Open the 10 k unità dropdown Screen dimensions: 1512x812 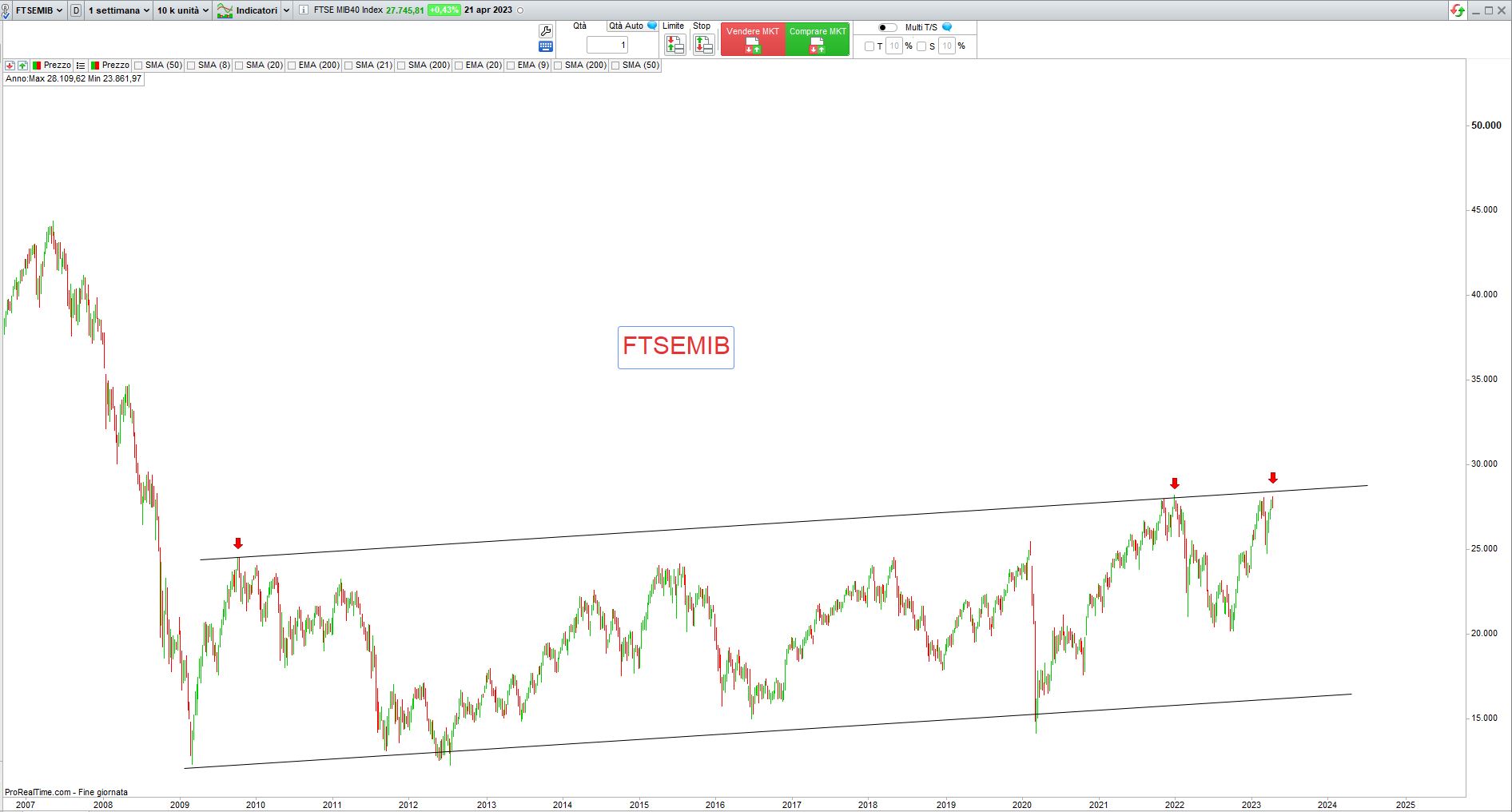coord(183,10)
